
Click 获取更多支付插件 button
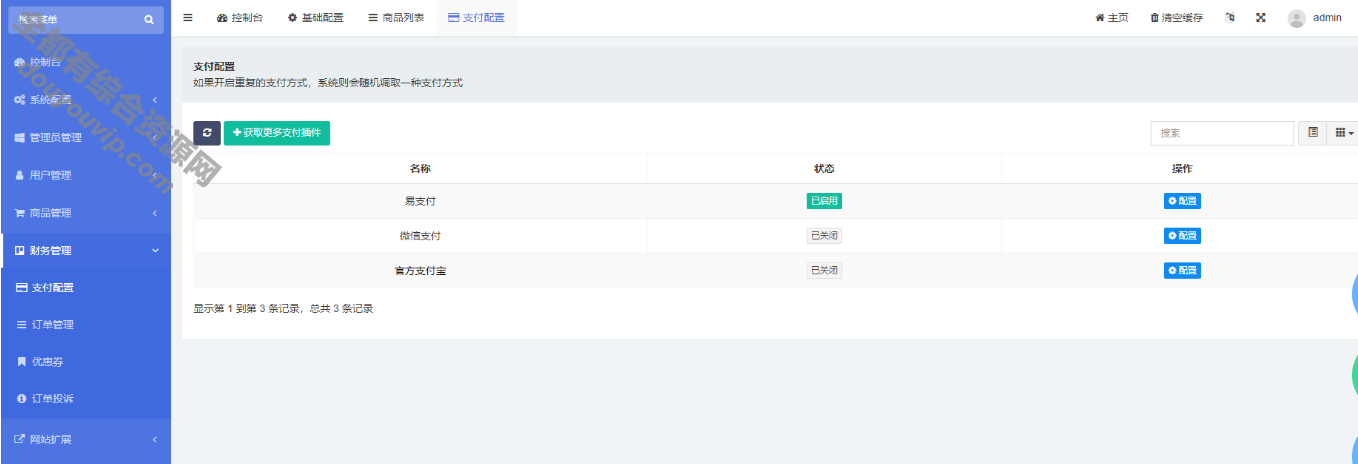pos(277,133)
